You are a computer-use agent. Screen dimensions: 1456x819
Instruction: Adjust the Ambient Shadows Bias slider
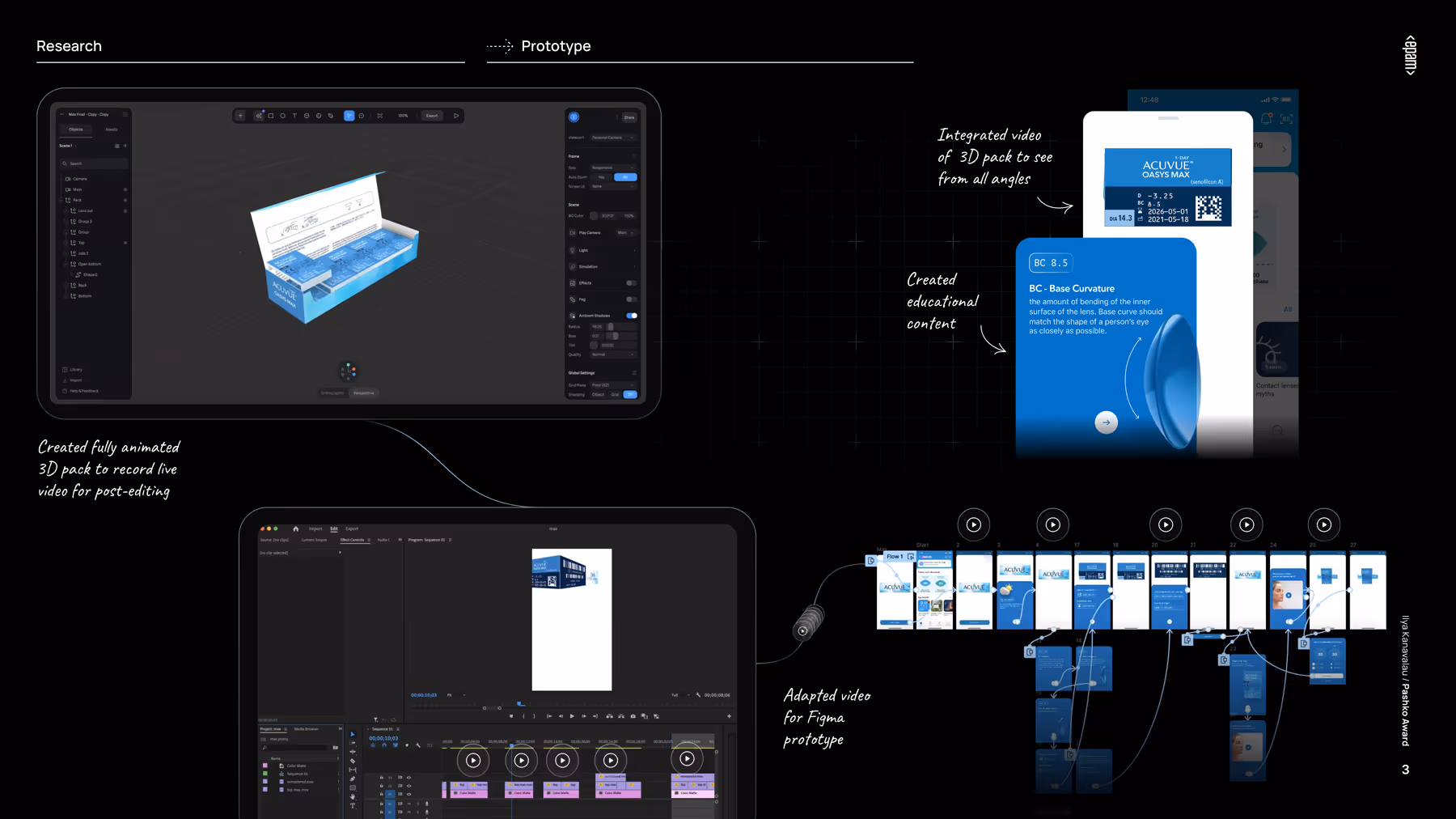[621, 335]
